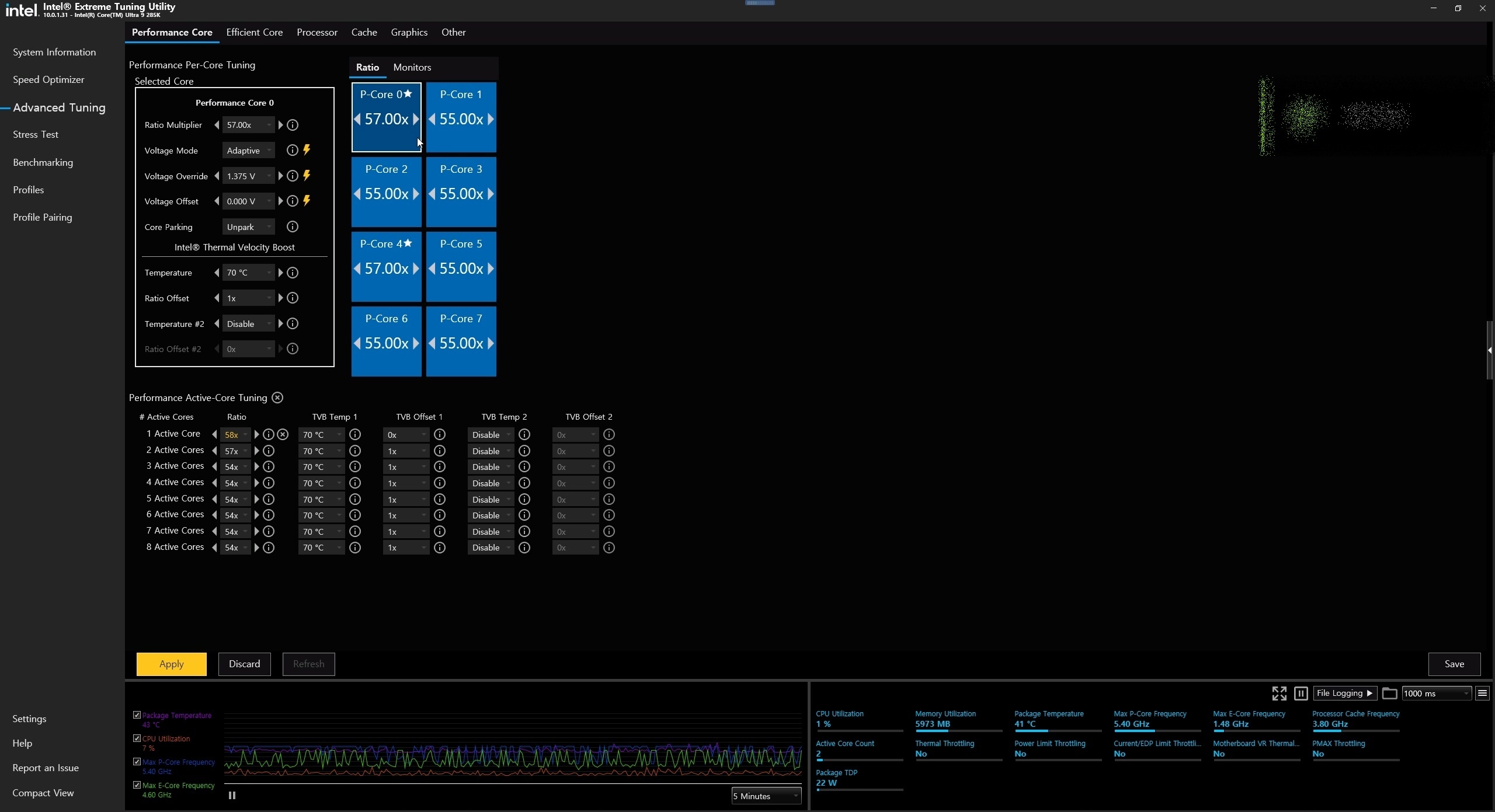Start File Logging
This screenshot has width=1495, height=812.
click(1345, 693)
